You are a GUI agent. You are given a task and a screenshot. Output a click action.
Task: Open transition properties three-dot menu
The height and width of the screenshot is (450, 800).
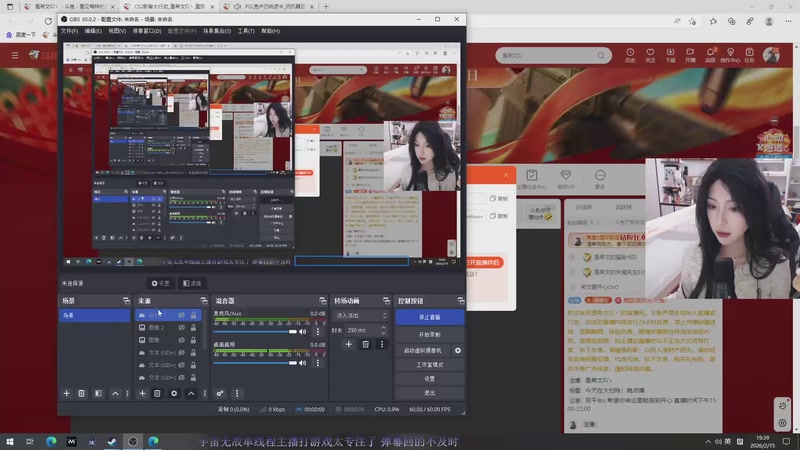pyautogui.click(x=382, y=344)
